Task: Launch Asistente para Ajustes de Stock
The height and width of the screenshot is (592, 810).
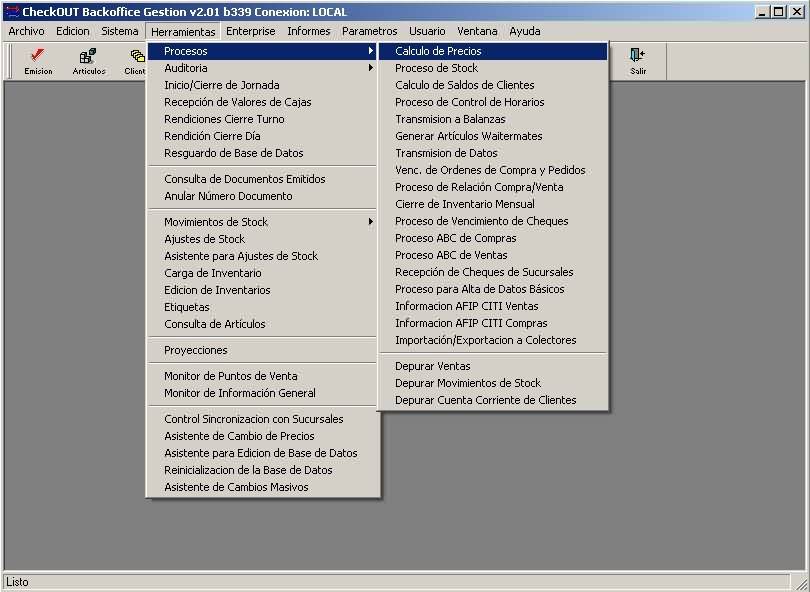Action: pyautogui.click(x=262, y=256)
